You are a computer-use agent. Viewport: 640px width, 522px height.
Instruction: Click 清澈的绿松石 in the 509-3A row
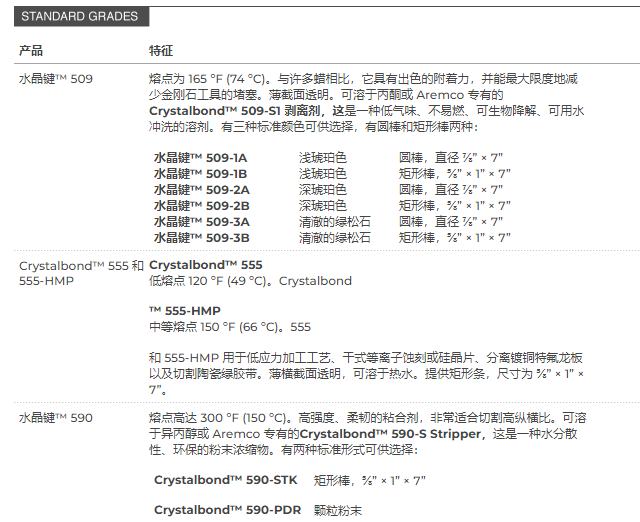point(335,222)
